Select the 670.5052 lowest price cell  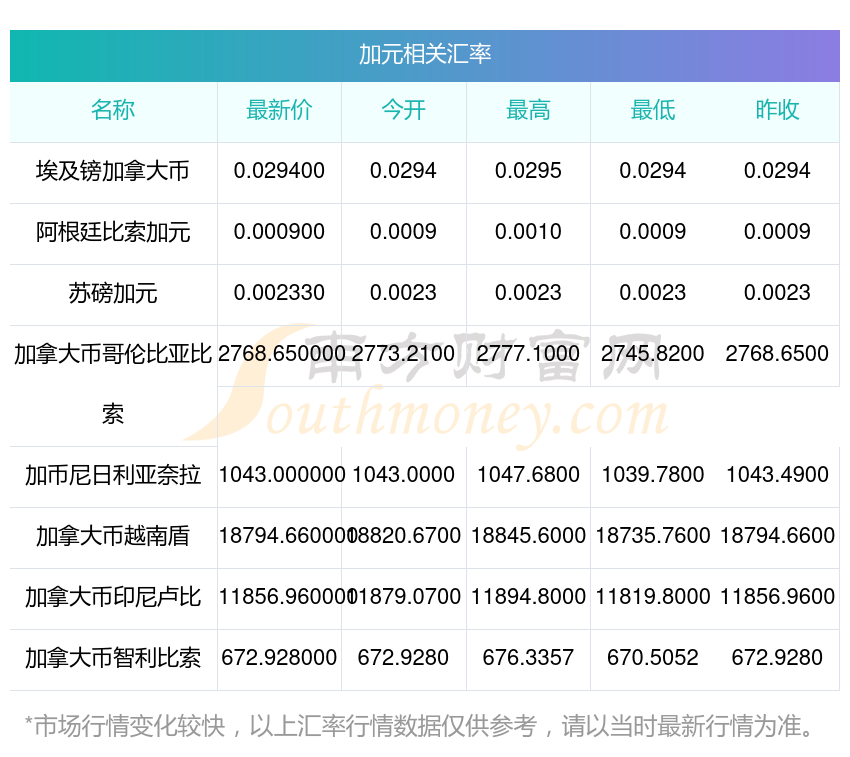click(x=652, y=658)
